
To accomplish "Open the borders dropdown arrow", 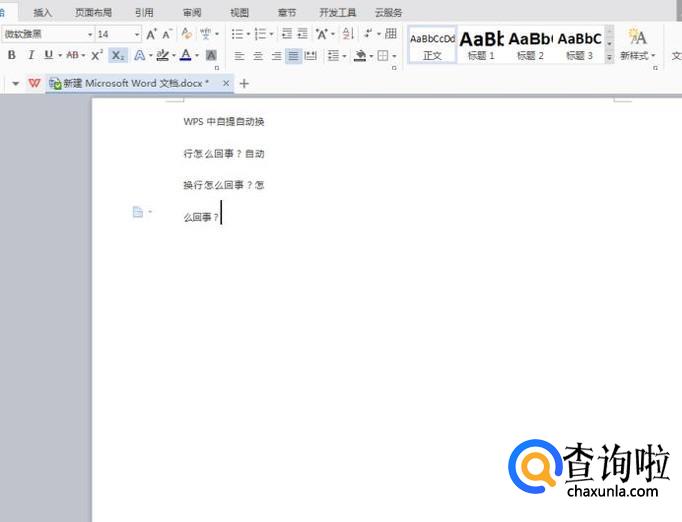I will (394, 56).
